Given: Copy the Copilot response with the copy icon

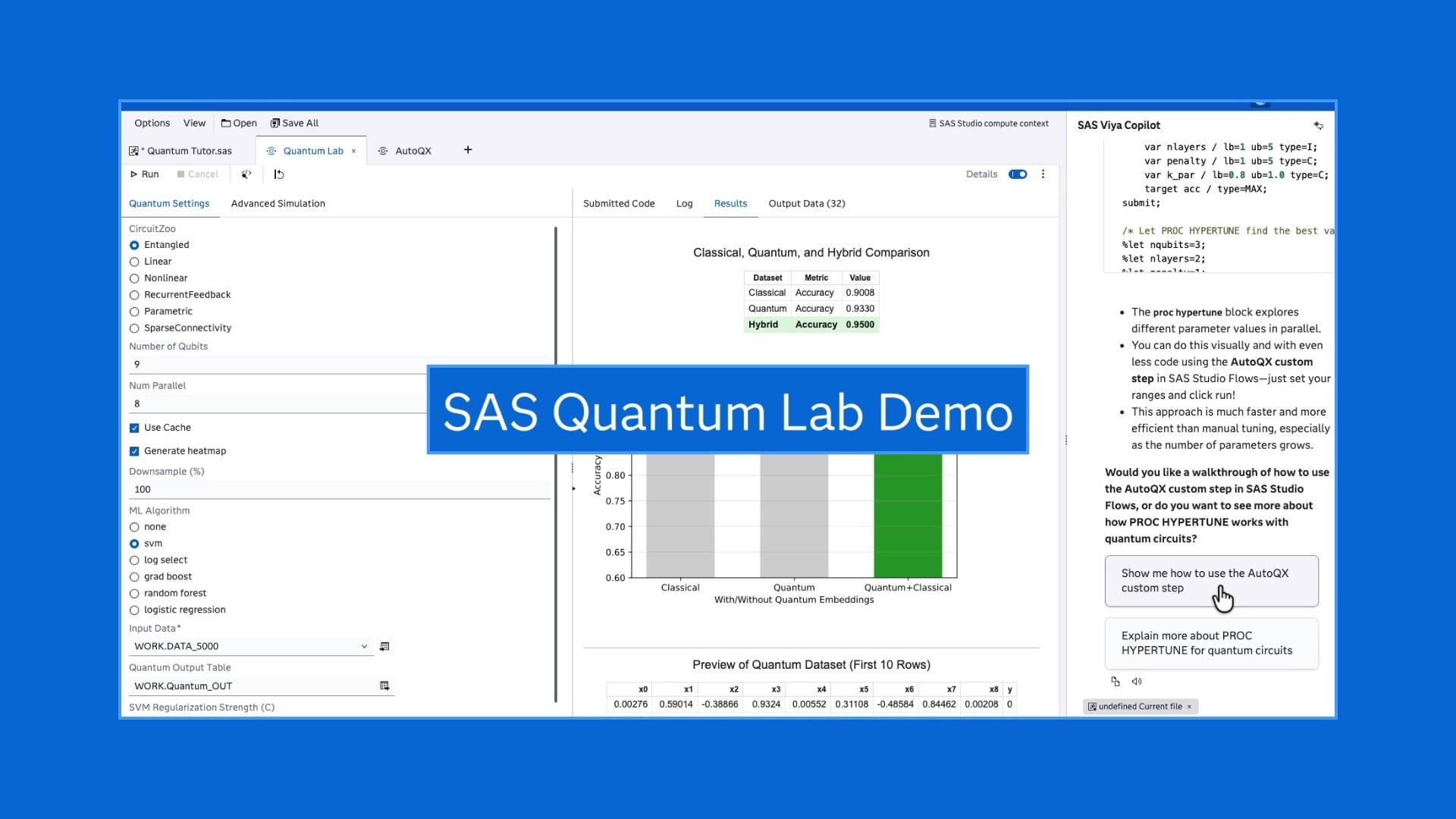Looking at the screenshot, I should (x=1116, y=681).
